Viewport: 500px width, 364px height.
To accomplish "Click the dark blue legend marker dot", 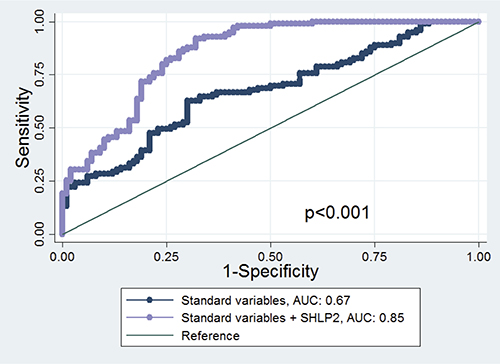I will coord(149,300).
